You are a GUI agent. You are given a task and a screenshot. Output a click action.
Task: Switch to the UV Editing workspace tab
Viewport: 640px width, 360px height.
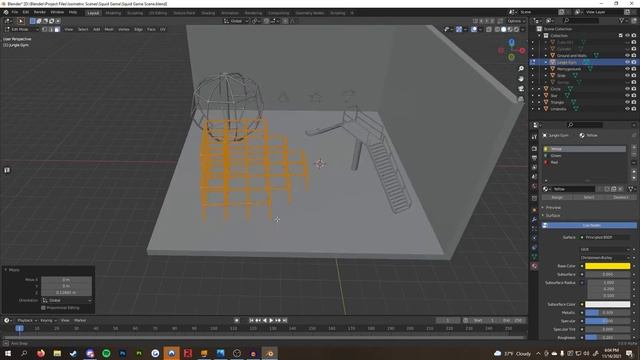point(158,13)
